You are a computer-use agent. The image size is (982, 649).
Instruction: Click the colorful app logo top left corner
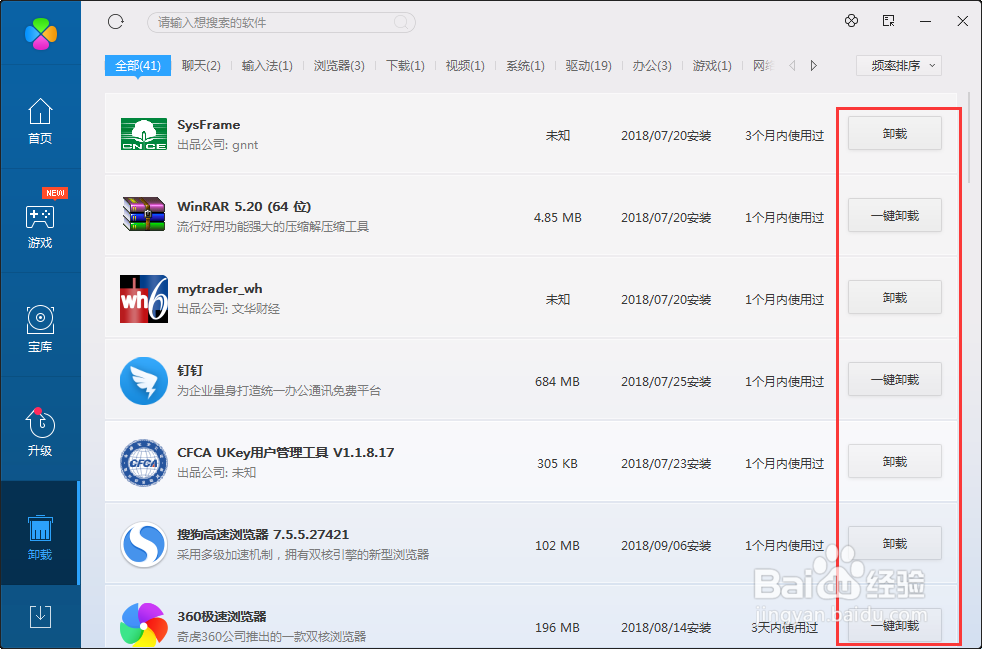click(x=40, y=33)
